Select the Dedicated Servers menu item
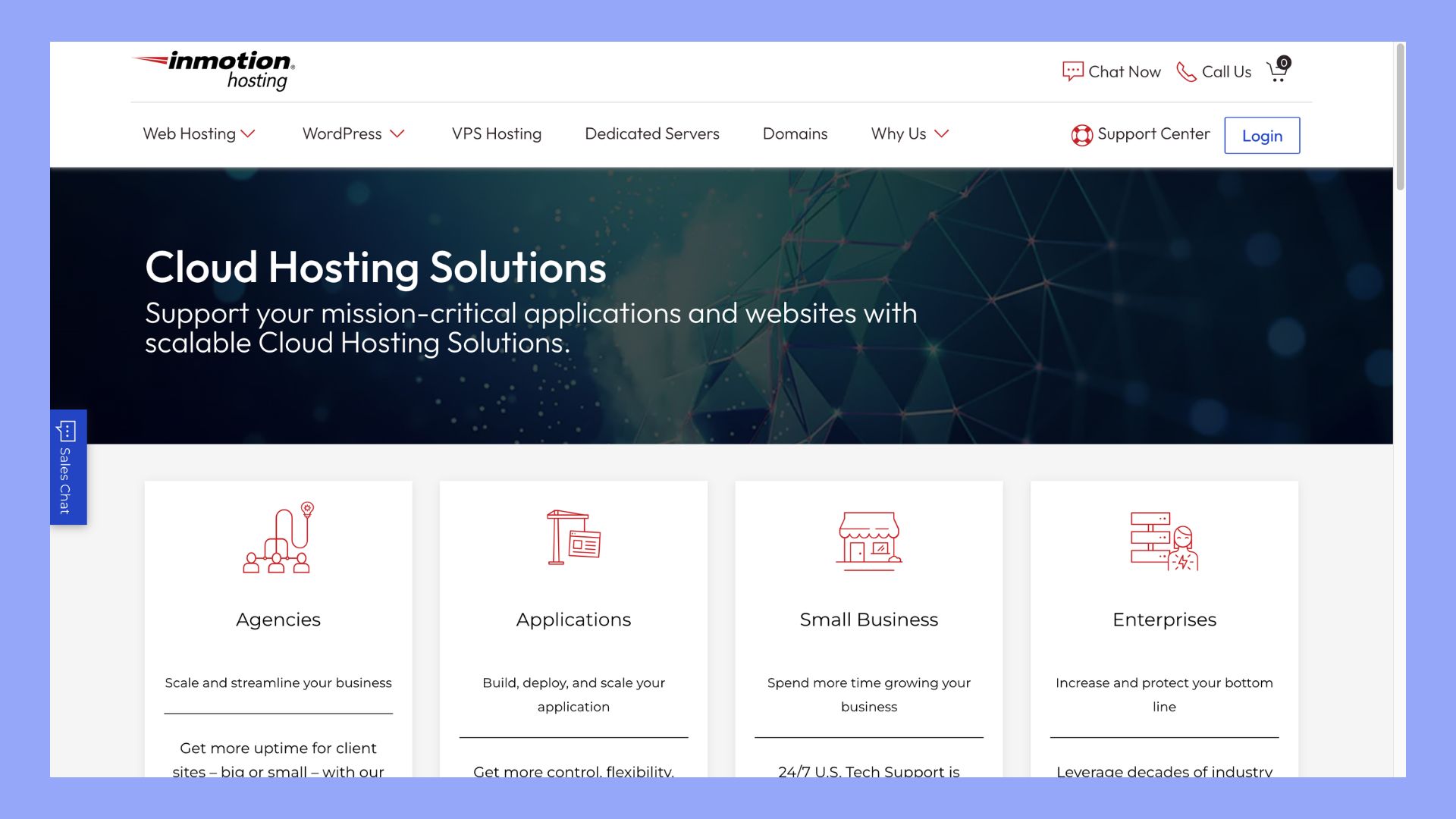The height and width of the screenshot is (819, 1456). coord(651,133)
